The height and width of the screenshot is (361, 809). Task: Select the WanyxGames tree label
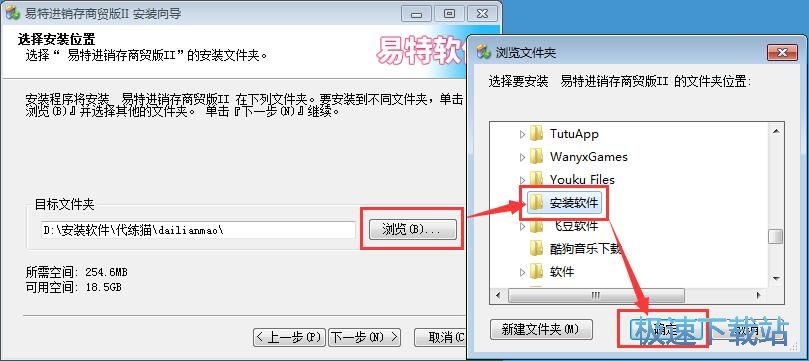click(589, 157)
